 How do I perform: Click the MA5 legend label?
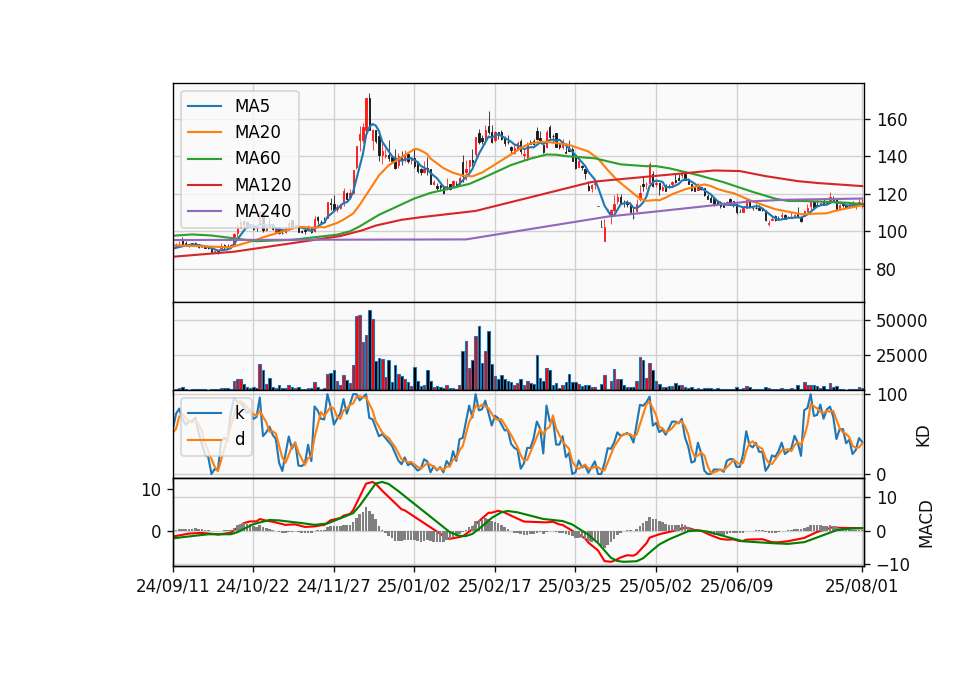252,106
